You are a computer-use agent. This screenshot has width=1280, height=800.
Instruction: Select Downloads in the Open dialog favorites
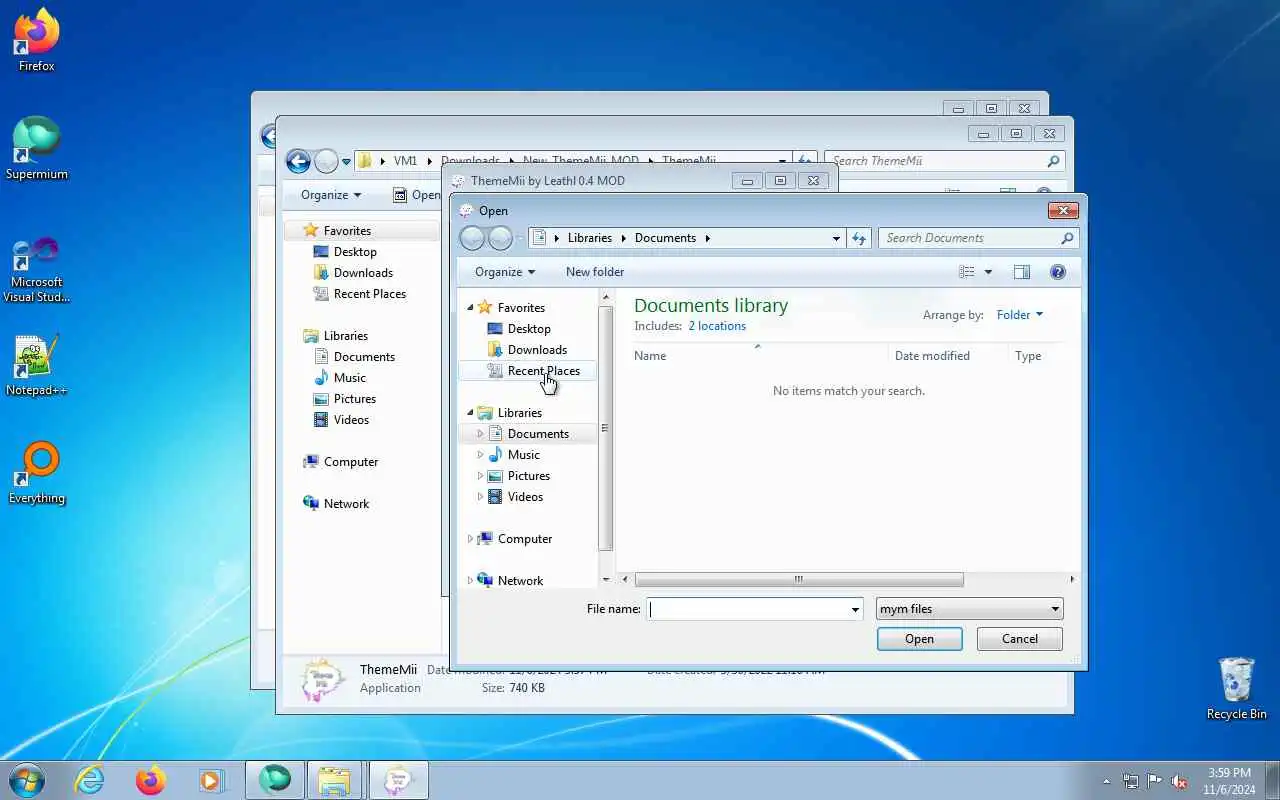click(537, 350)
